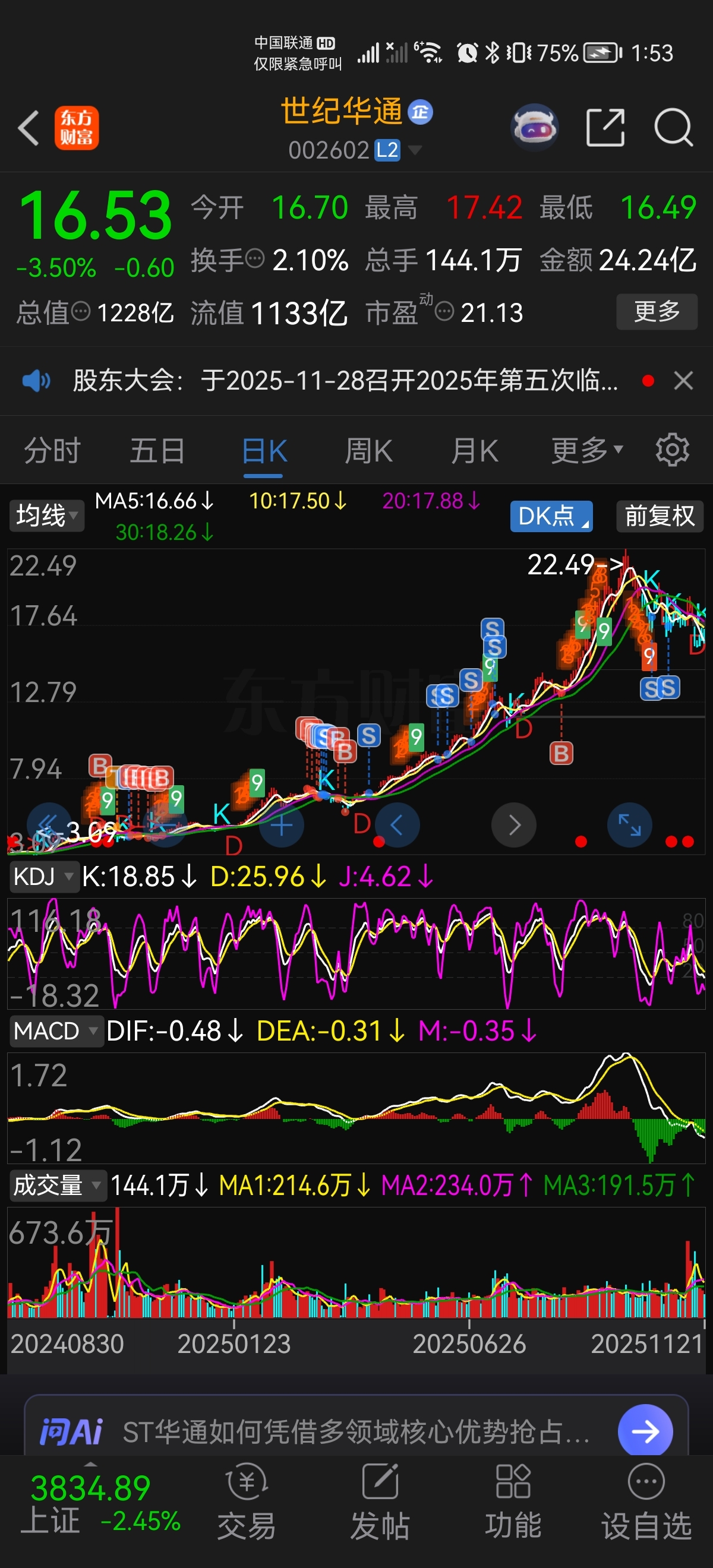The height and width of the screenshot is (1568, 713).
Task: Switch to the 周K chart tab
Action: [x=369, y=451]
